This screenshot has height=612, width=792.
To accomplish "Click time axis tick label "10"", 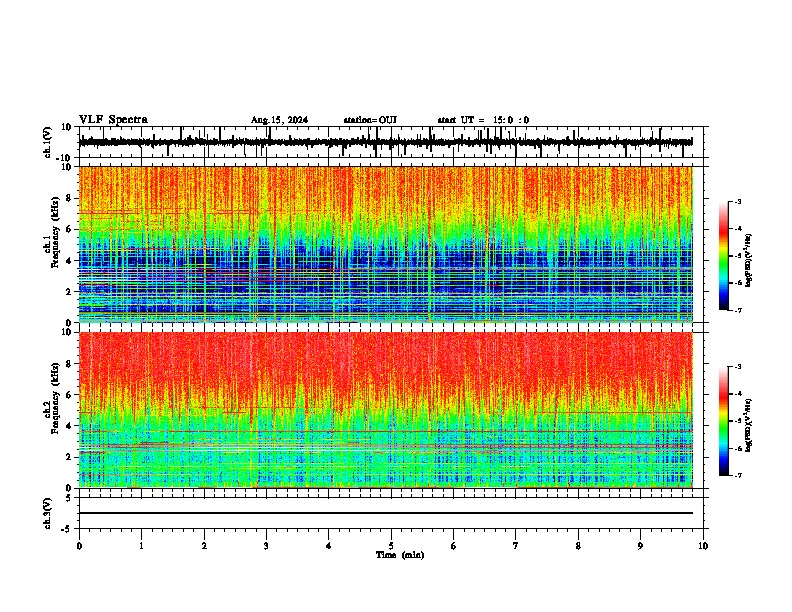I will 703,546.
